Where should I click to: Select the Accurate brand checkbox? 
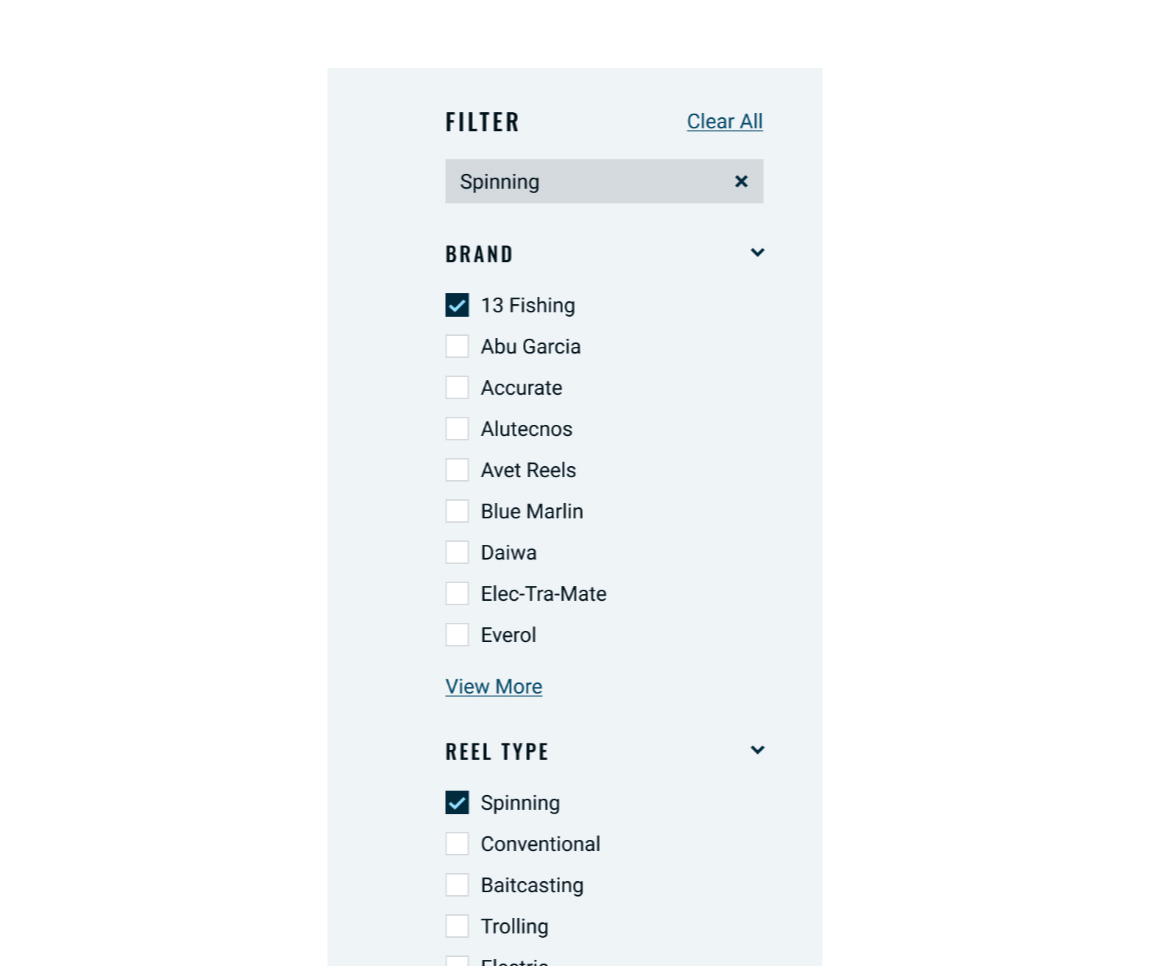(457, 387)
